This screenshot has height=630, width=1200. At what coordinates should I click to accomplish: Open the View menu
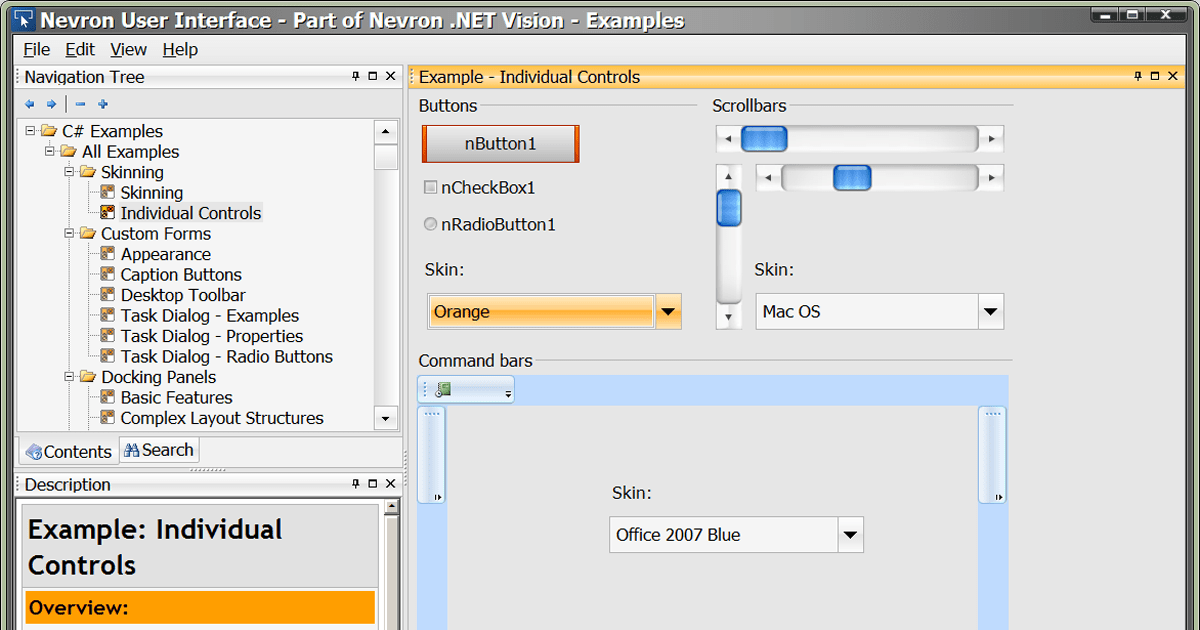click(x=128, y=49)
